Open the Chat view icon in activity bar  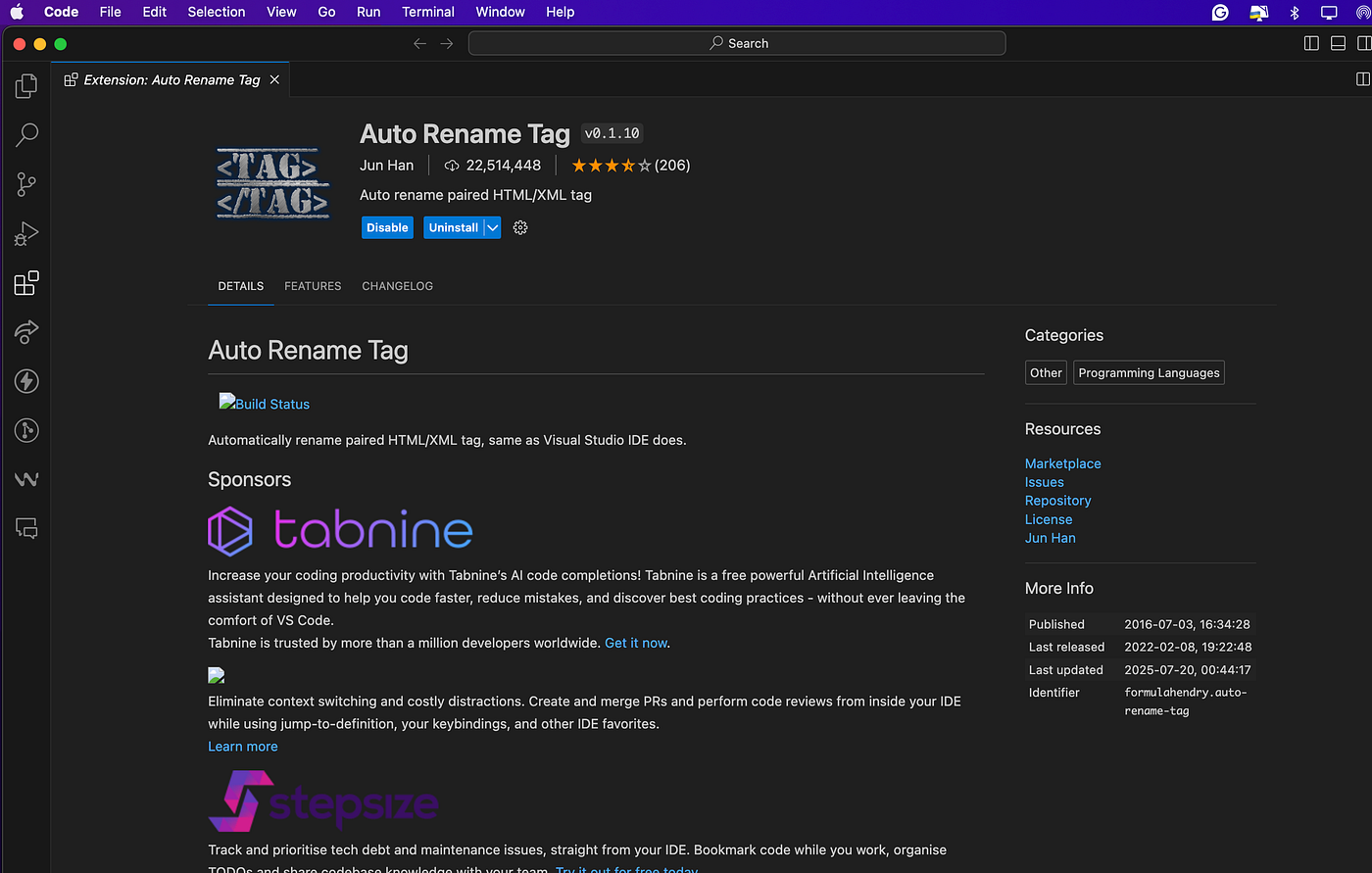[x=26, y=529]
